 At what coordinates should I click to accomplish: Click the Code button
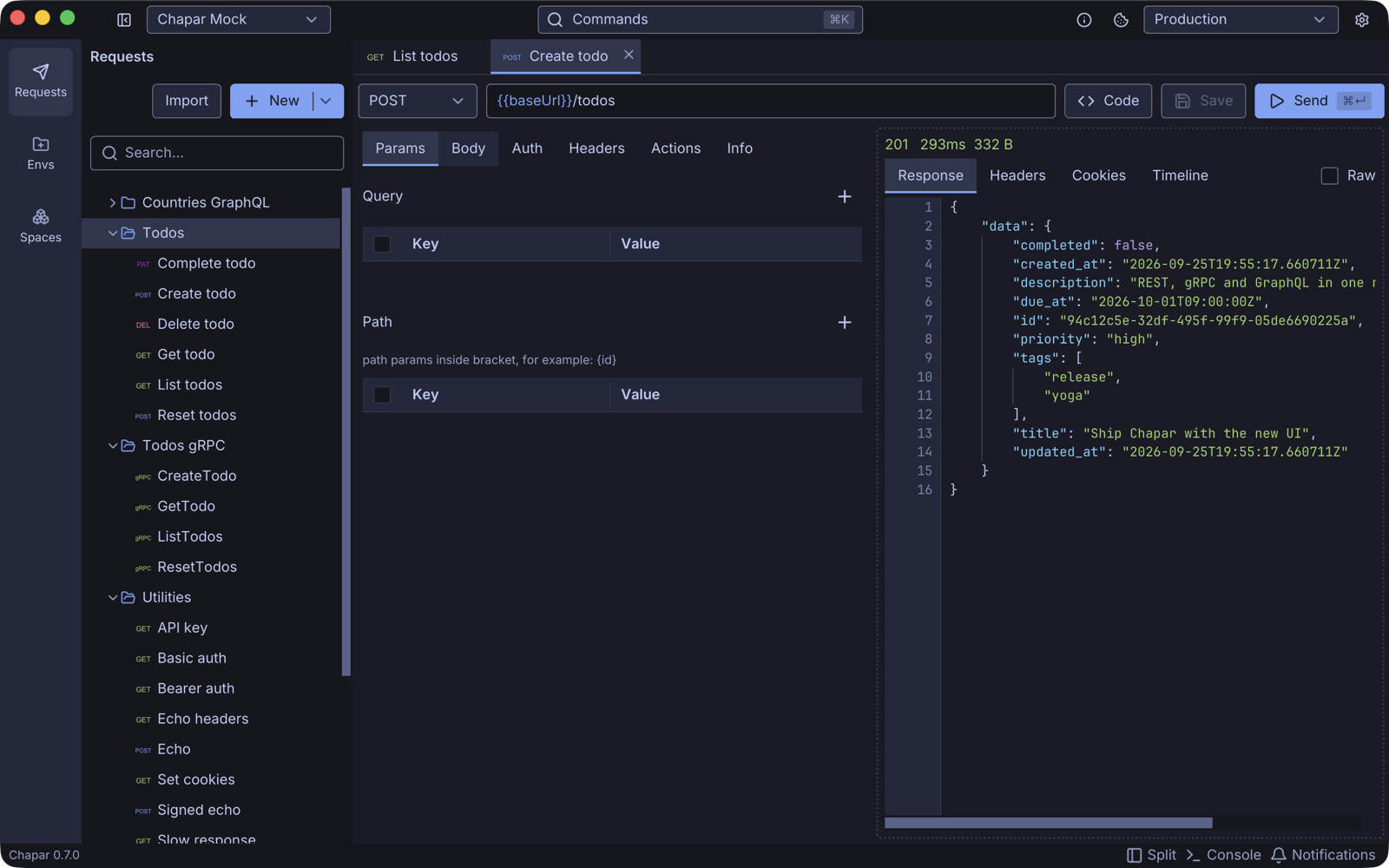[x=1109, y=101]
